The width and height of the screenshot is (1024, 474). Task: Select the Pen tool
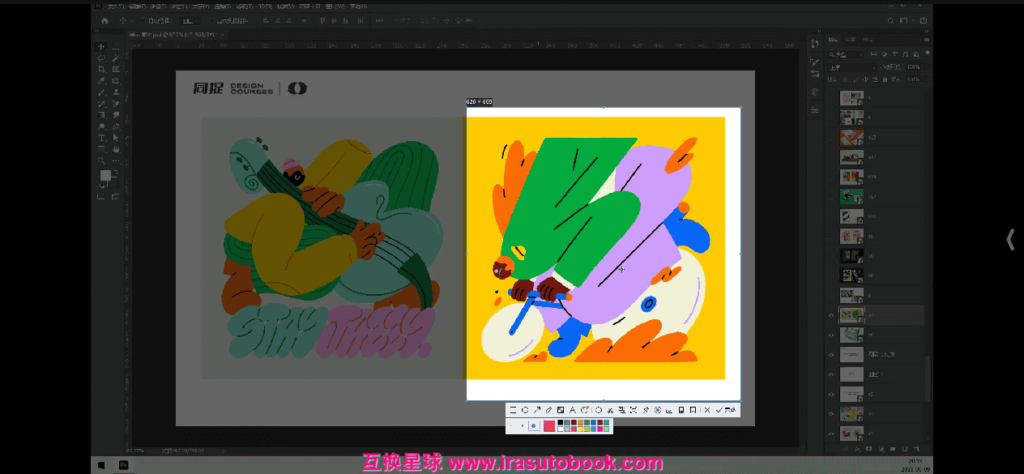coord(116,127)
